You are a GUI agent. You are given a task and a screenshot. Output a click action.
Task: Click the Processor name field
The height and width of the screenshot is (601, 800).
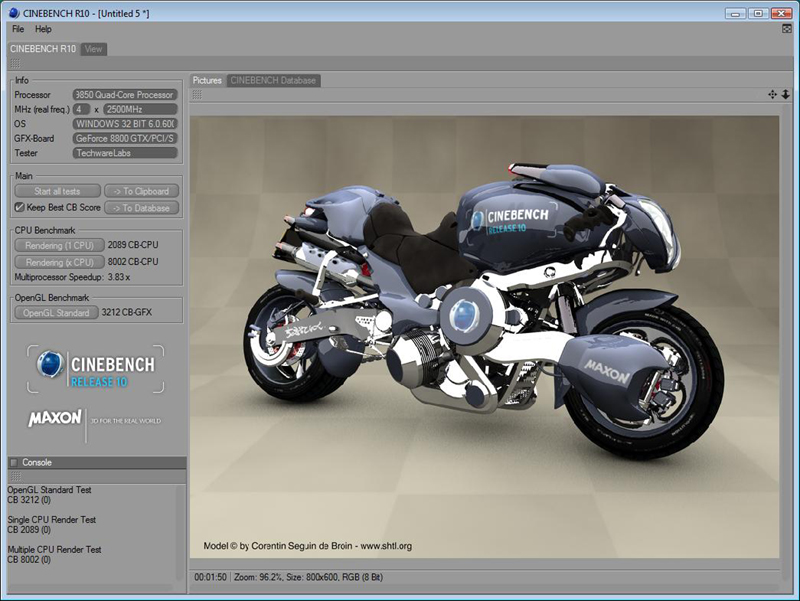point(125,95)
